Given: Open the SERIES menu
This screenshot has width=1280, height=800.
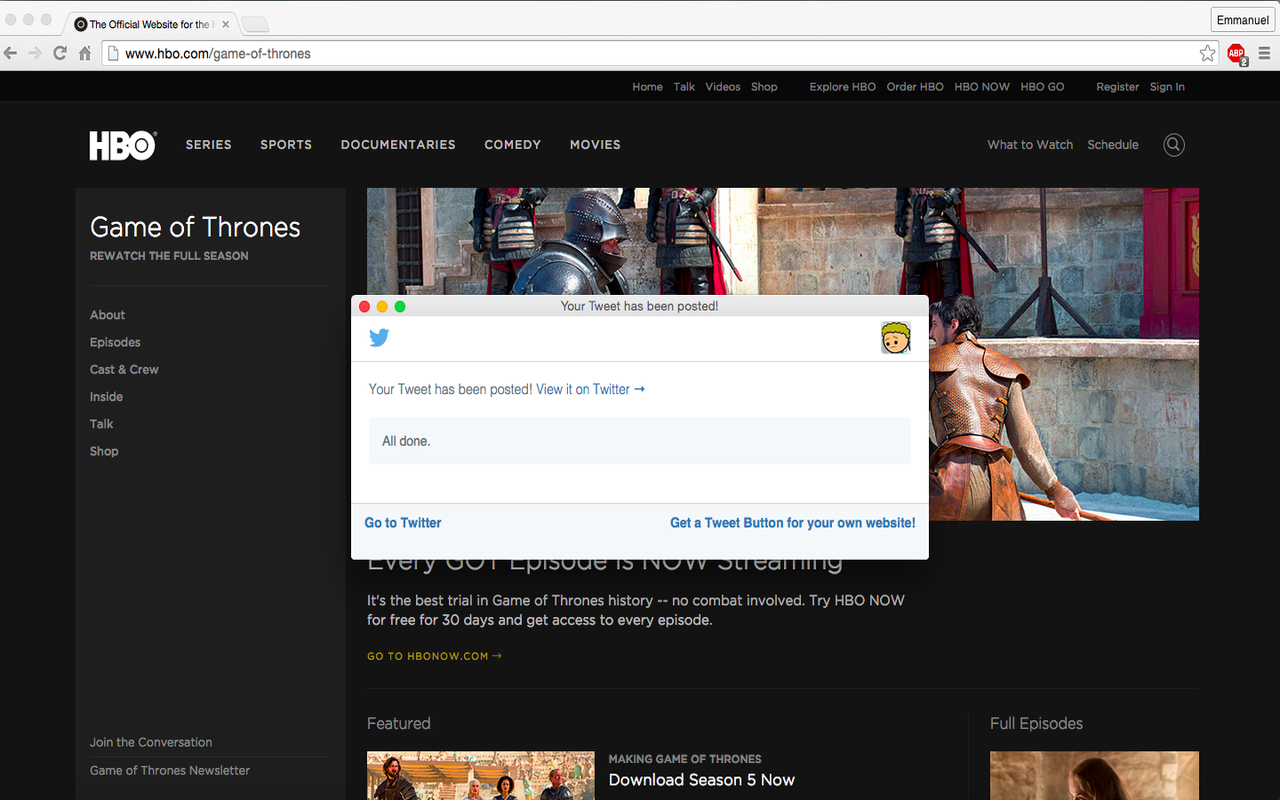Looking at the screenshot, I should pyautogui.click(x=208, y=145).
